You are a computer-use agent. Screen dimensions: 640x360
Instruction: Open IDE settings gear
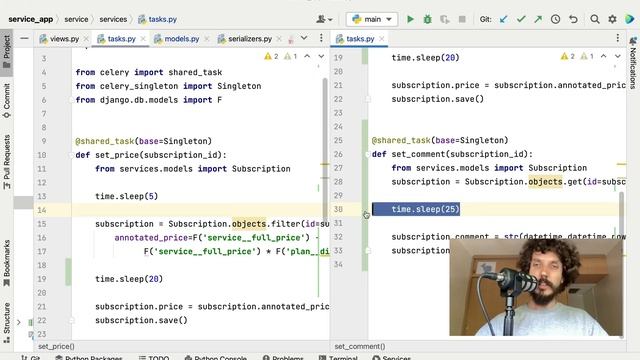click(612, 19)
